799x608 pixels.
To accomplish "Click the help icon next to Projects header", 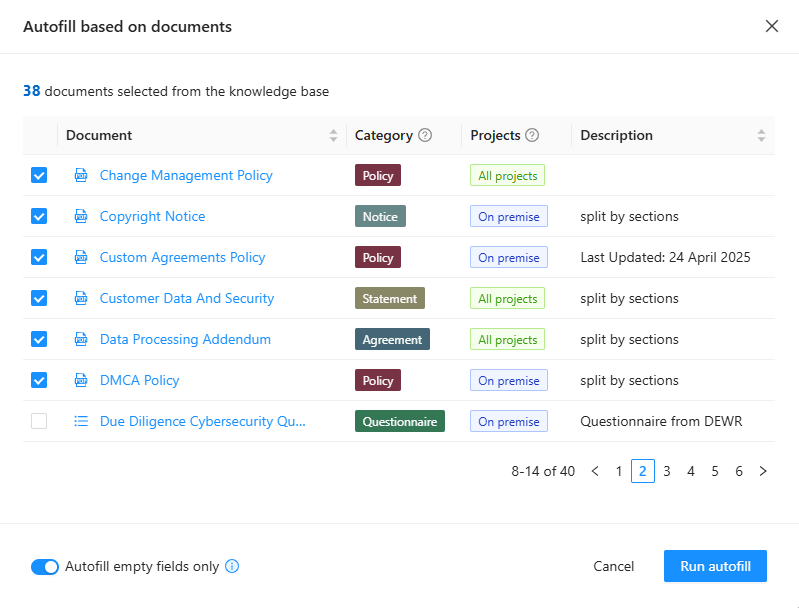I will 532,136.
